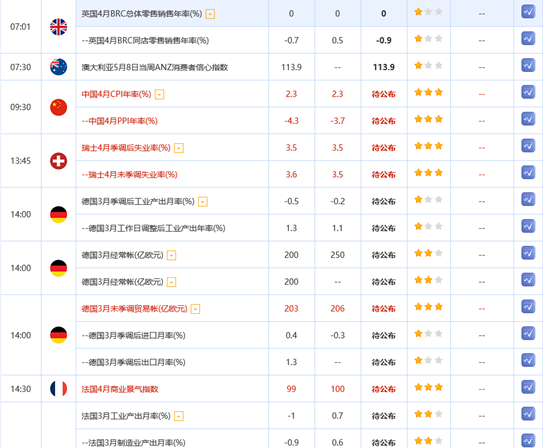Open chart icon for 德国3月季调后出口月率
This screenshot has height=448, width=543.
pyautogui.click(x=528, y=360)
